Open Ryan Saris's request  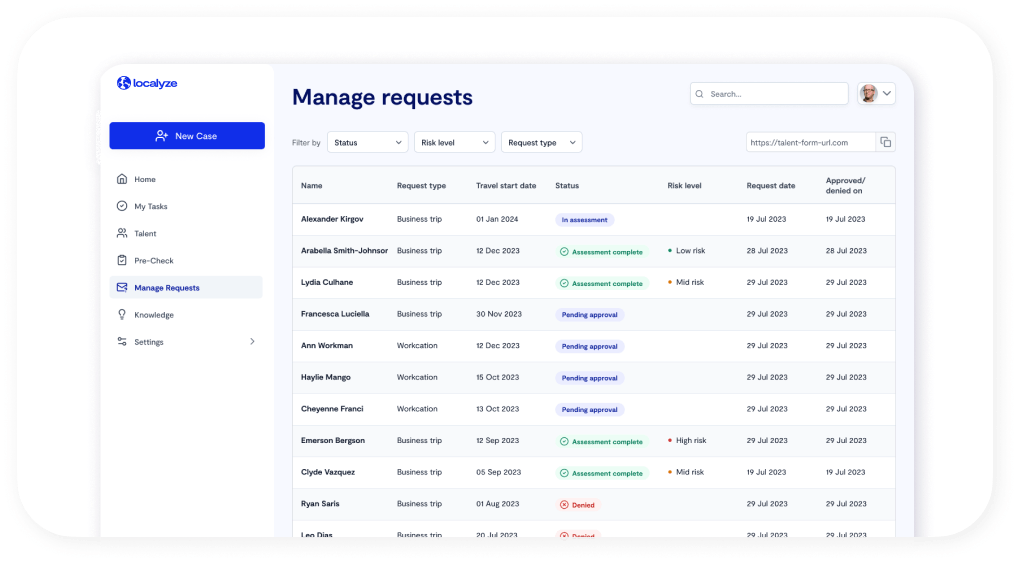[x=320, y=504]
